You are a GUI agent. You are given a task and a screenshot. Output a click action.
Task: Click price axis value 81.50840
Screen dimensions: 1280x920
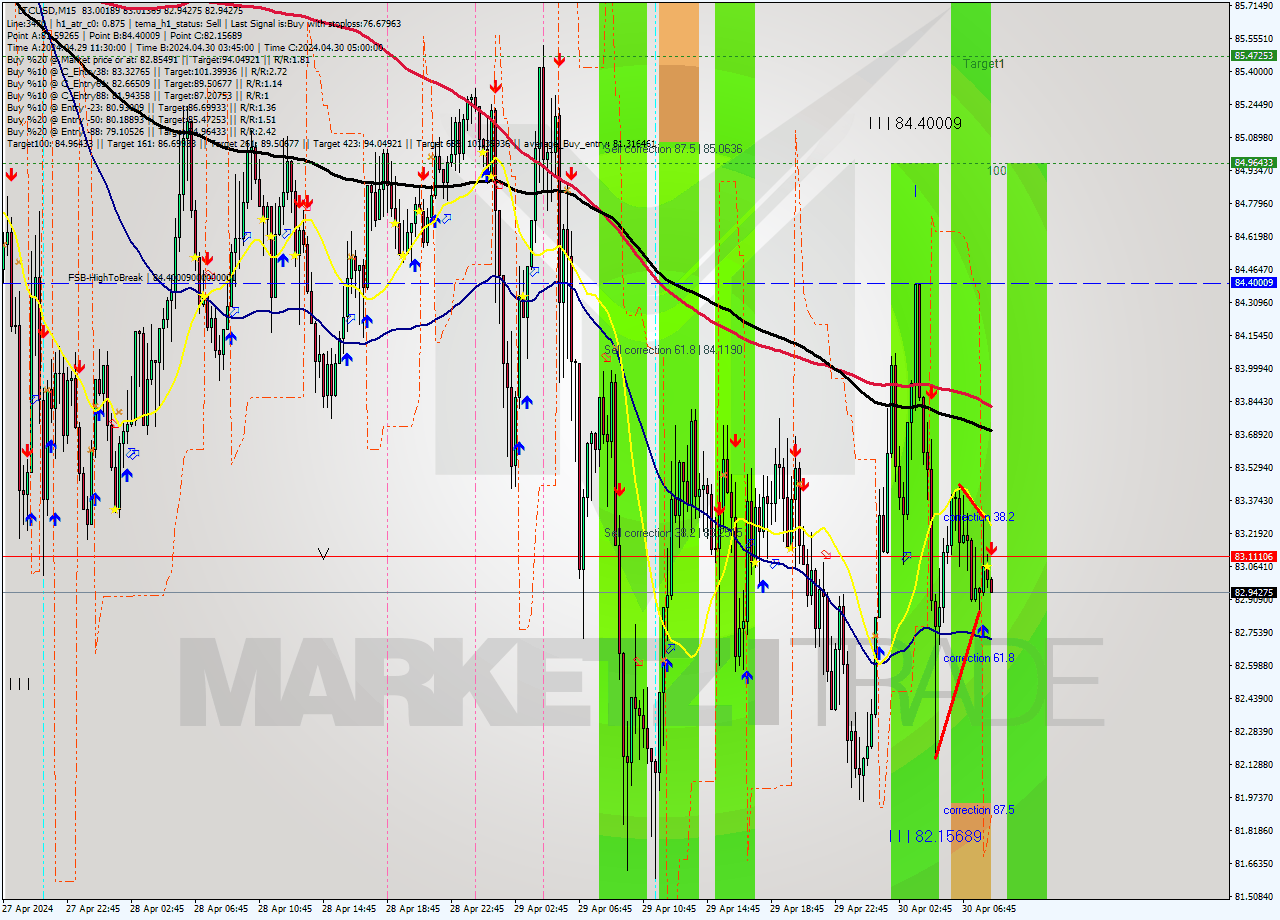pos(1253,896)
